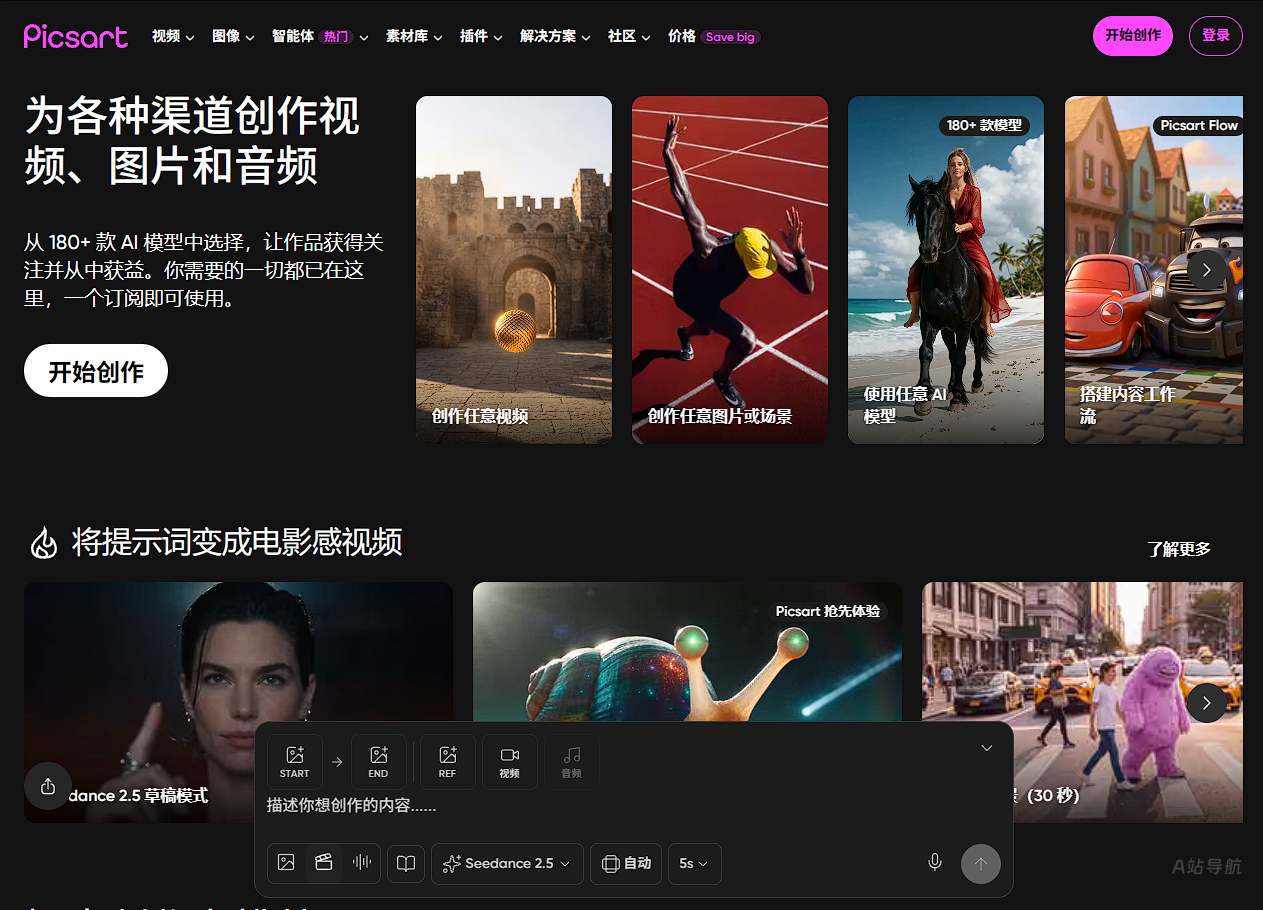The height and width of the screenshot is (910, 1263).
Task: Click share icon on Seedance video card
Action: (48, 787)
